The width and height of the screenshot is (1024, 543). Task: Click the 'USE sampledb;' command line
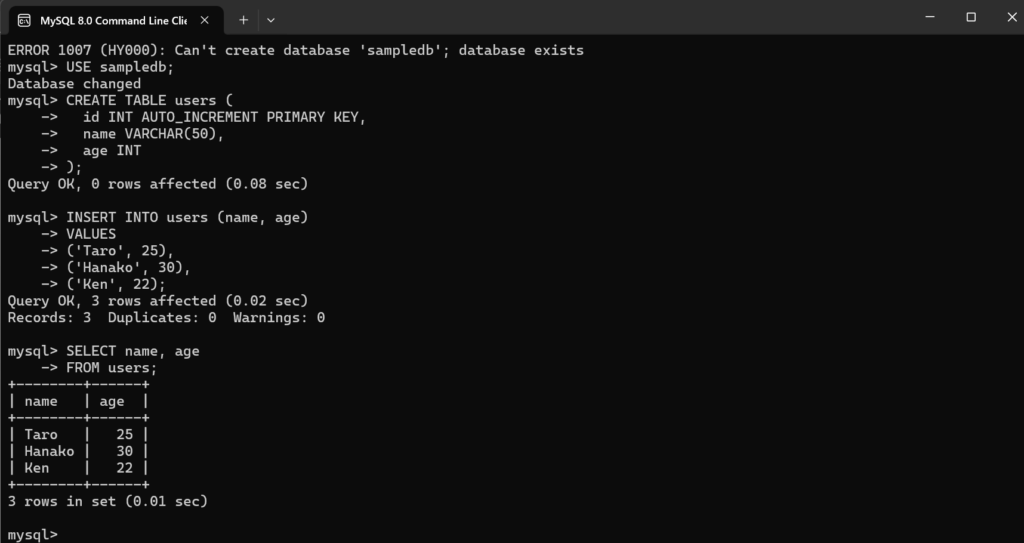120,67
